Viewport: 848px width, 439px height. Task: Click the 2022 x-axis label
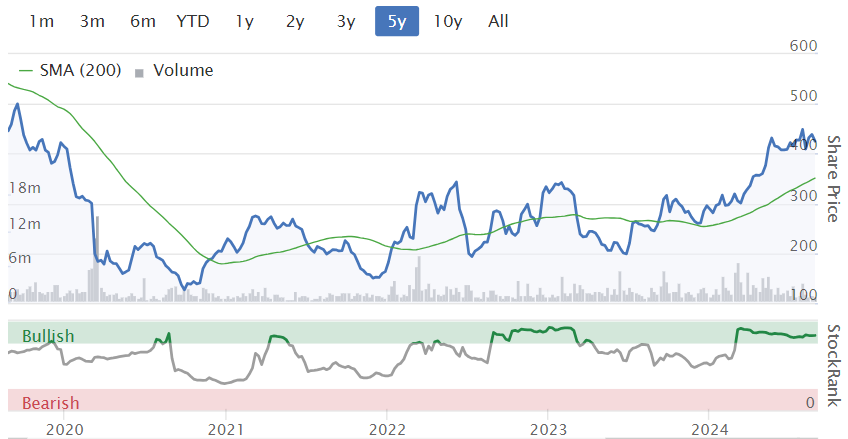coord(386,430)
